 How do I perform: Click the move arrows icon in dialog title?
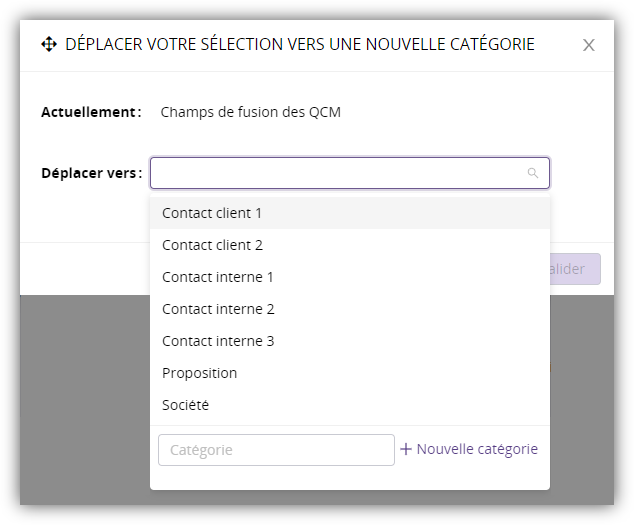49,44
